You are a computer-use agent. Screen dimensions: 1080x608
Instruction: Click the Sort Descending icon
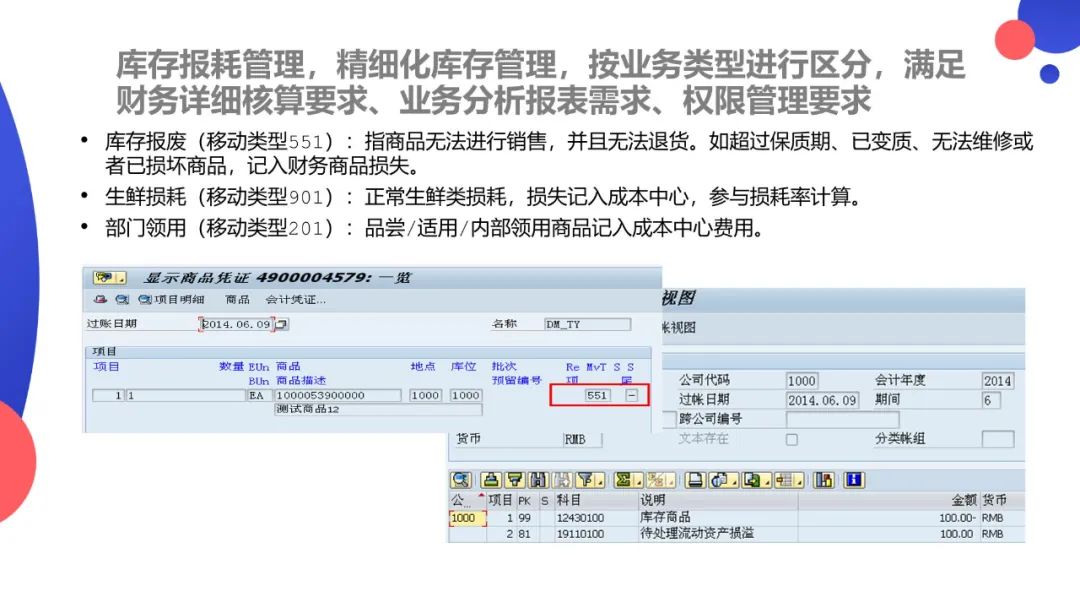[515, 480]
